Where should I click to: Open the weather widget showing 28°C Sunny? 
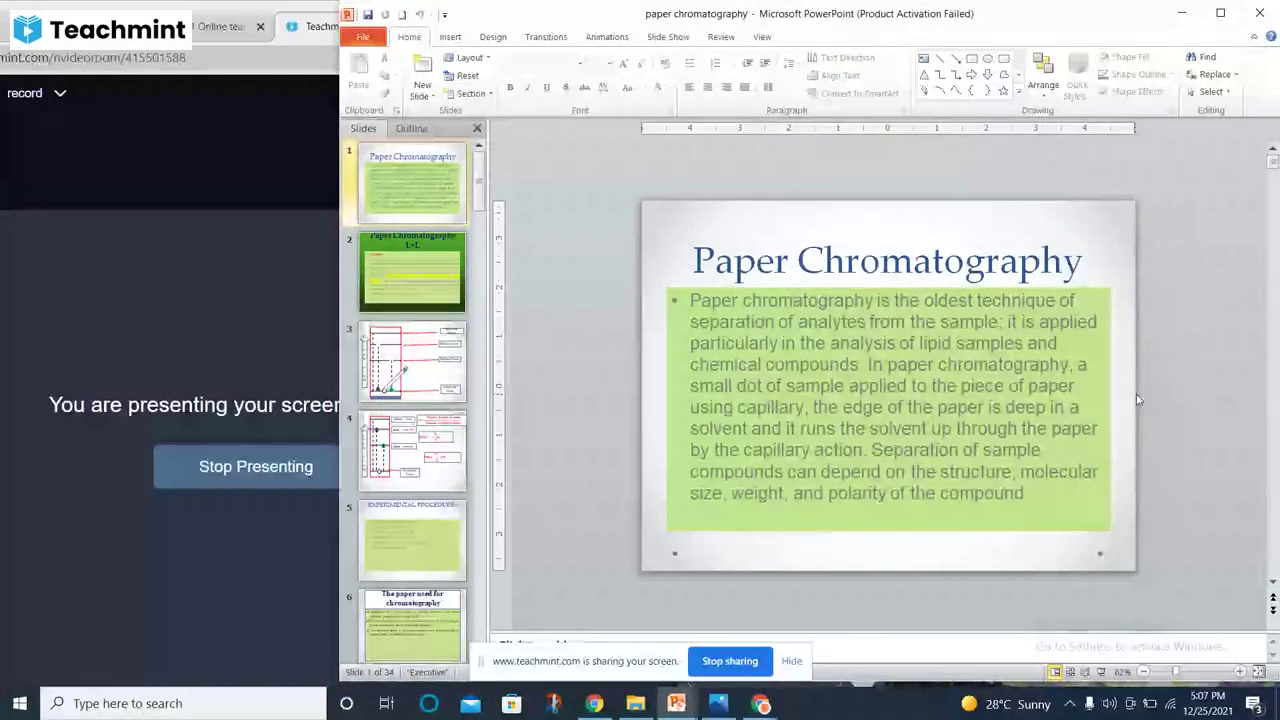(1005, 704)
